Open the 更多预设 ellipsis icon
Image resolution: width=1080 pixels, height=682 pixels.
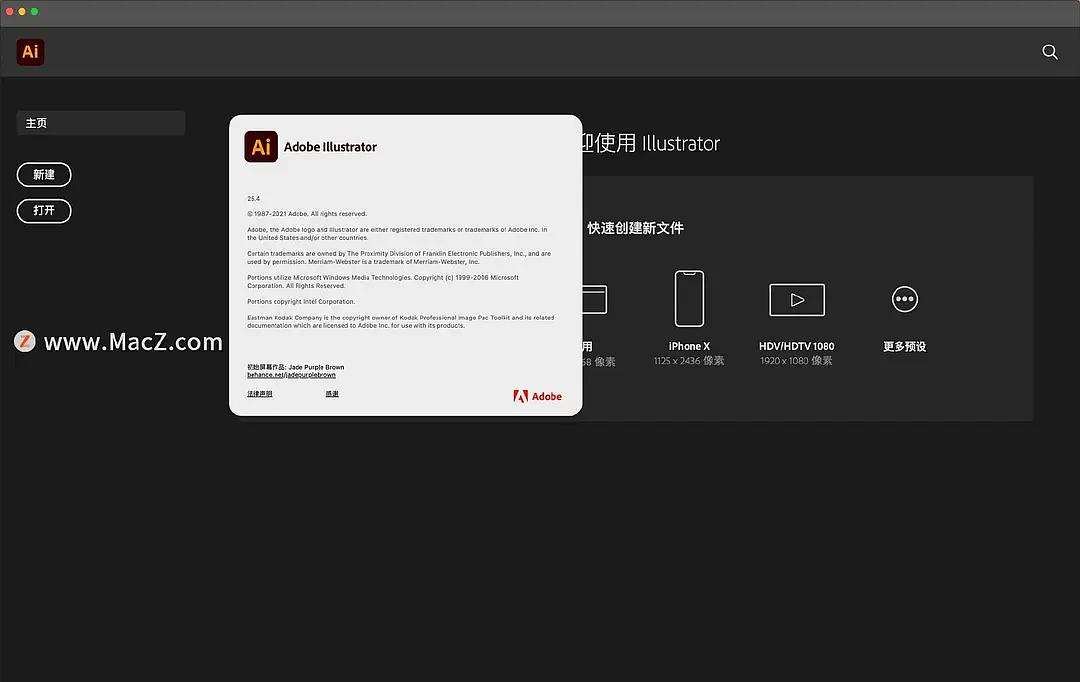tap(904, 298)
